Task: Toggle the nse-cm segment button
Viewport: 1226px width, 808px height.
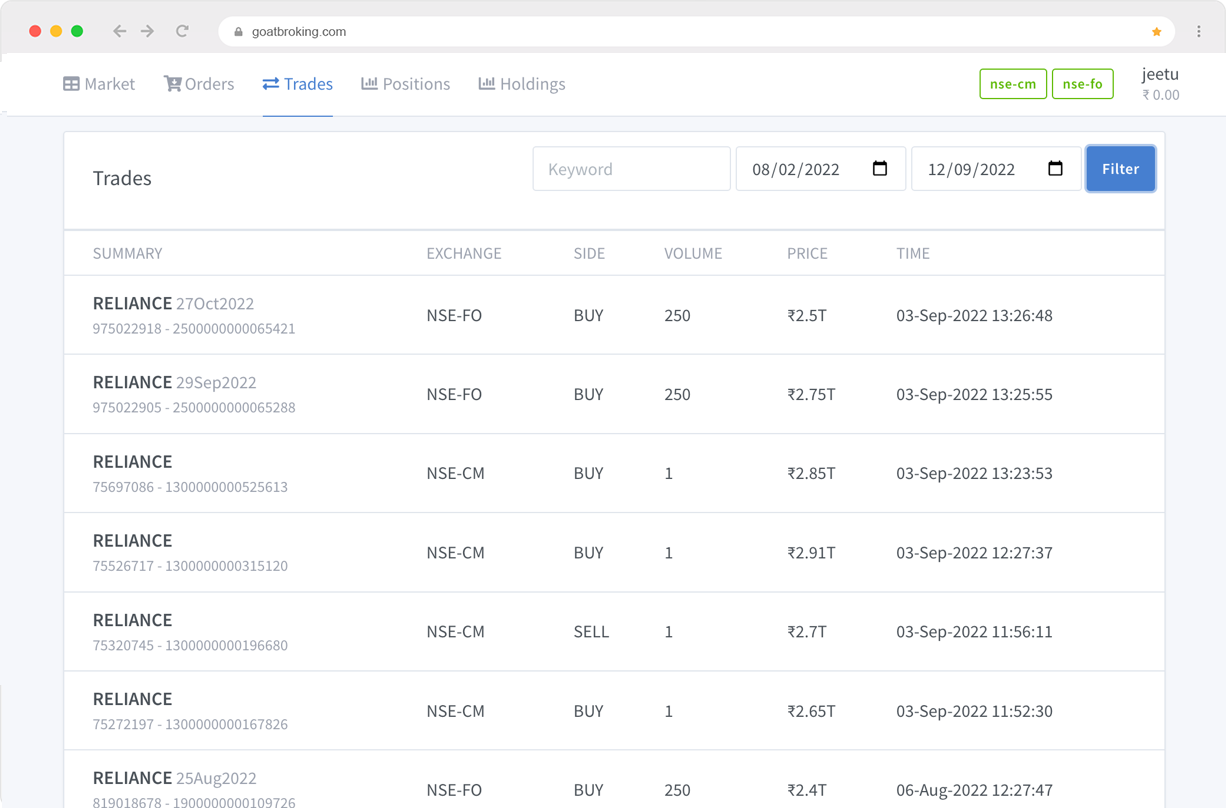Action: 1012,84
